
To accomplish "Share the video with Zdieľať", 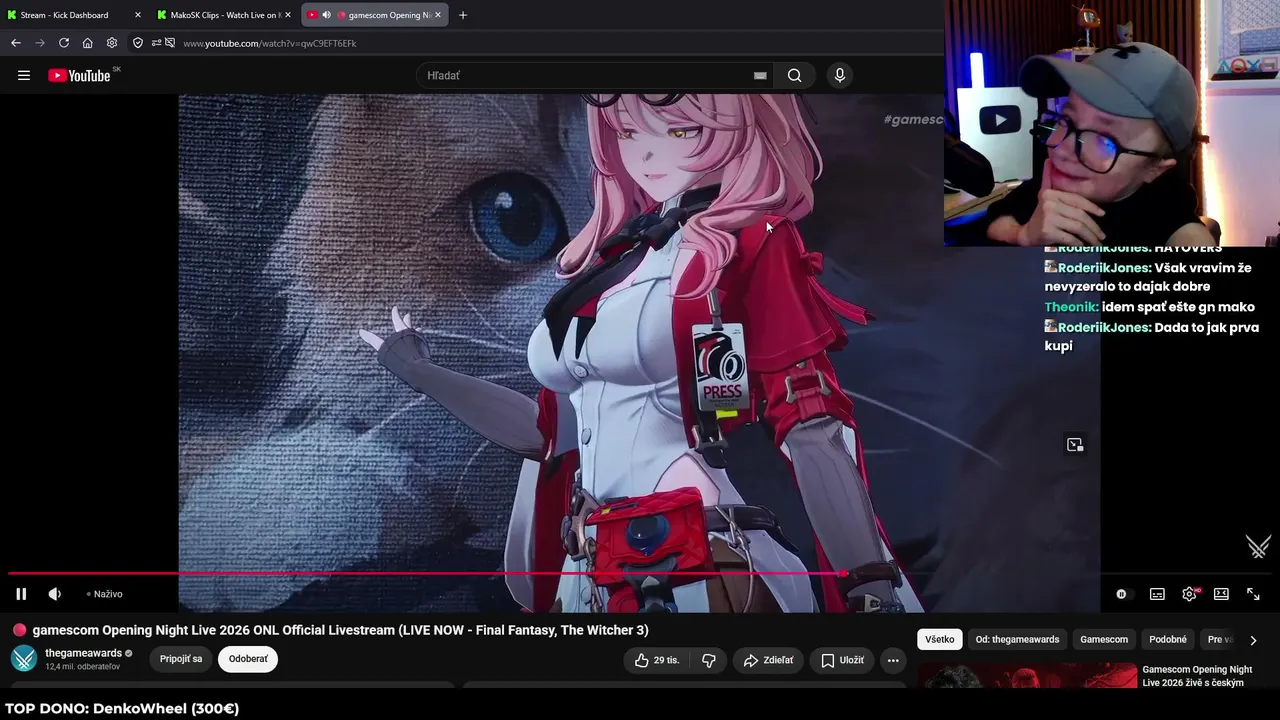I will pyautogui.click(x=768, y=660).
